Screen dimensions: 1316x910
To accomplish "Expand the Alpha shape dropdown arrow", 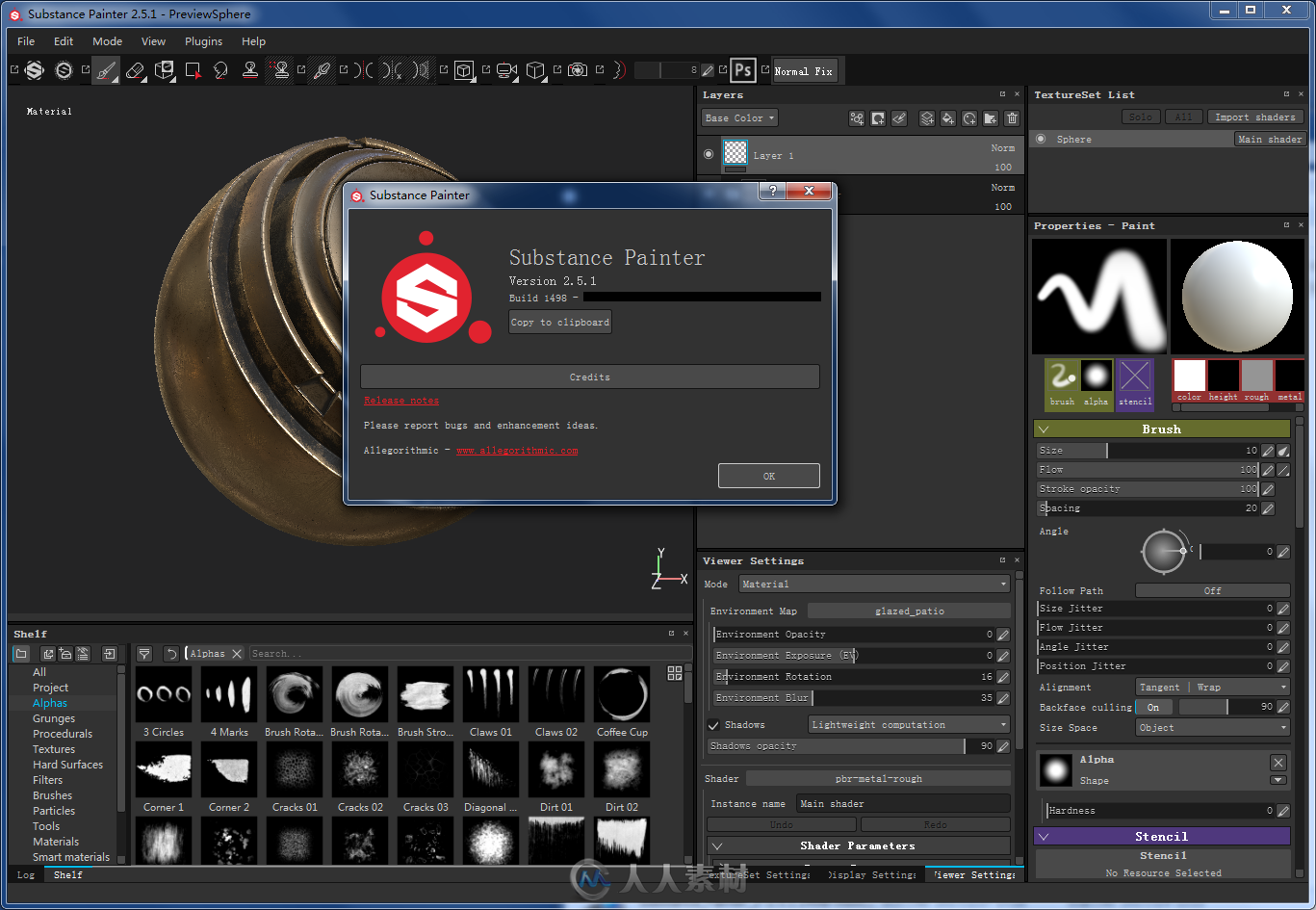I will click(1277, 780).
